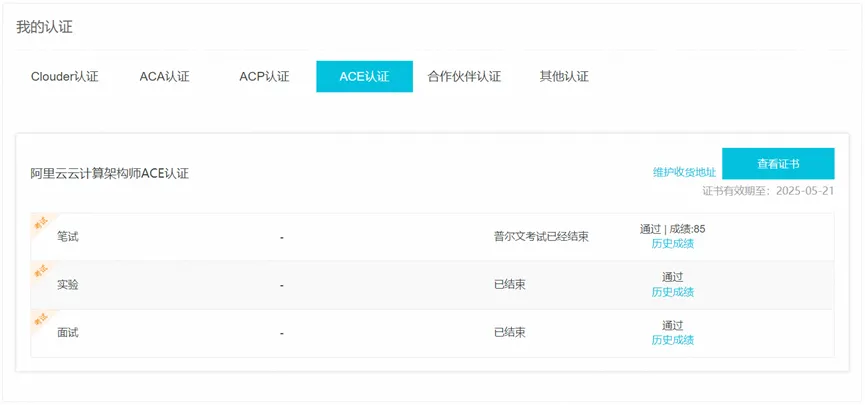Click the 已结束 status in the 面试 row
The width and height of the screenshot is (865, 405).
click(x=510, y=333)
